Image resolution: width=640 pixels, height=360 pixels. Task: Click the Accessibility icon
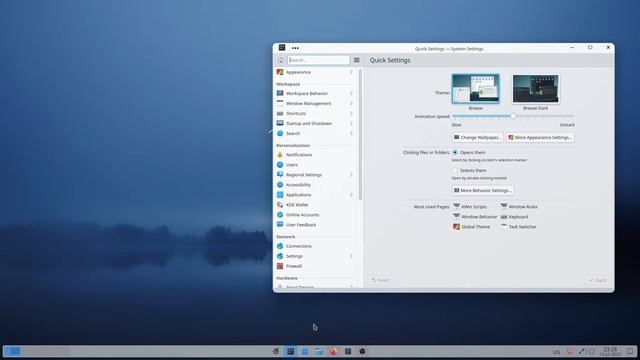pyautogui.click(x=280, y=185)
